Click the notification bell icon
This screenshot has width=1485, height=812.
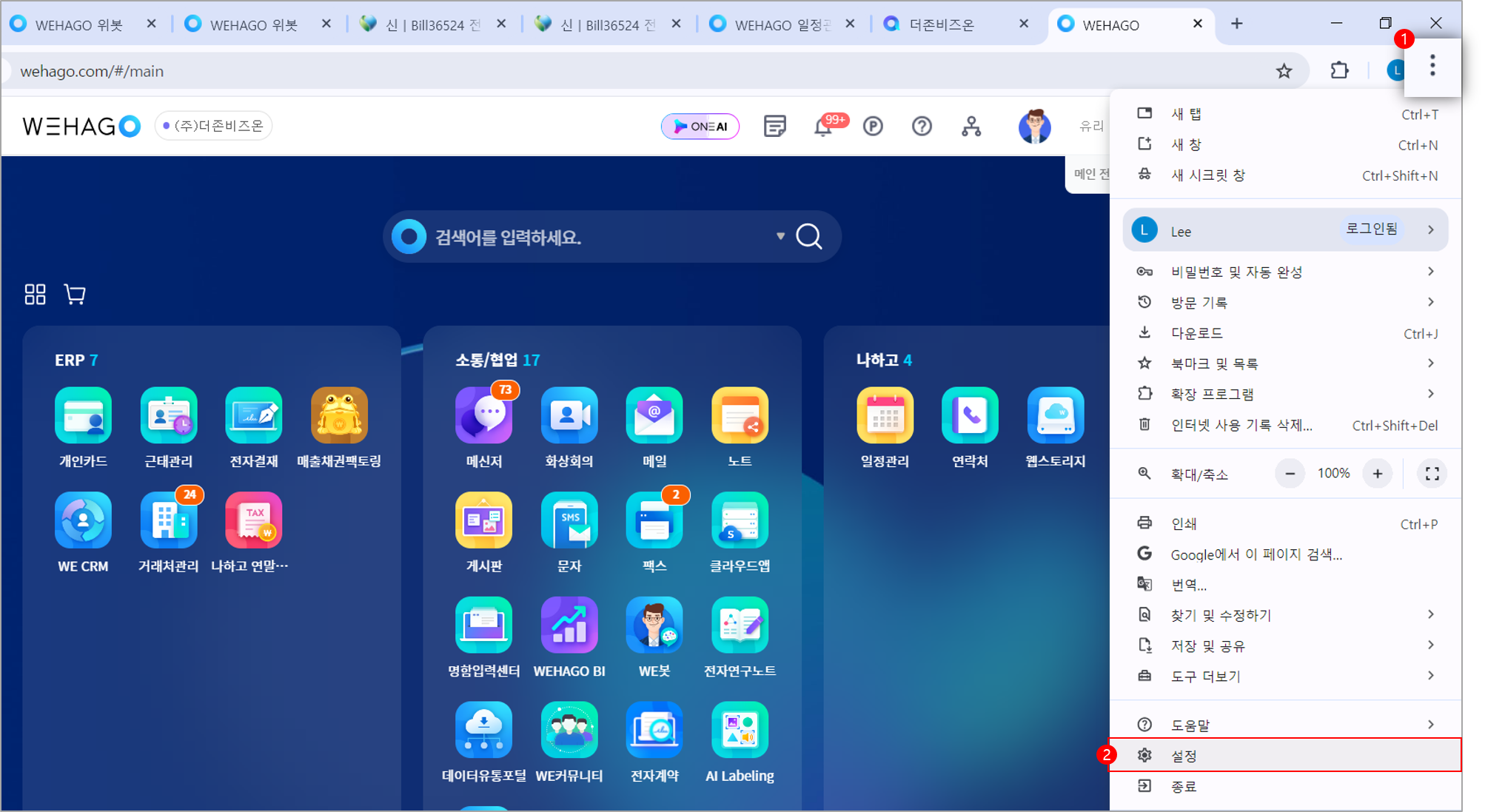point(822,127)
